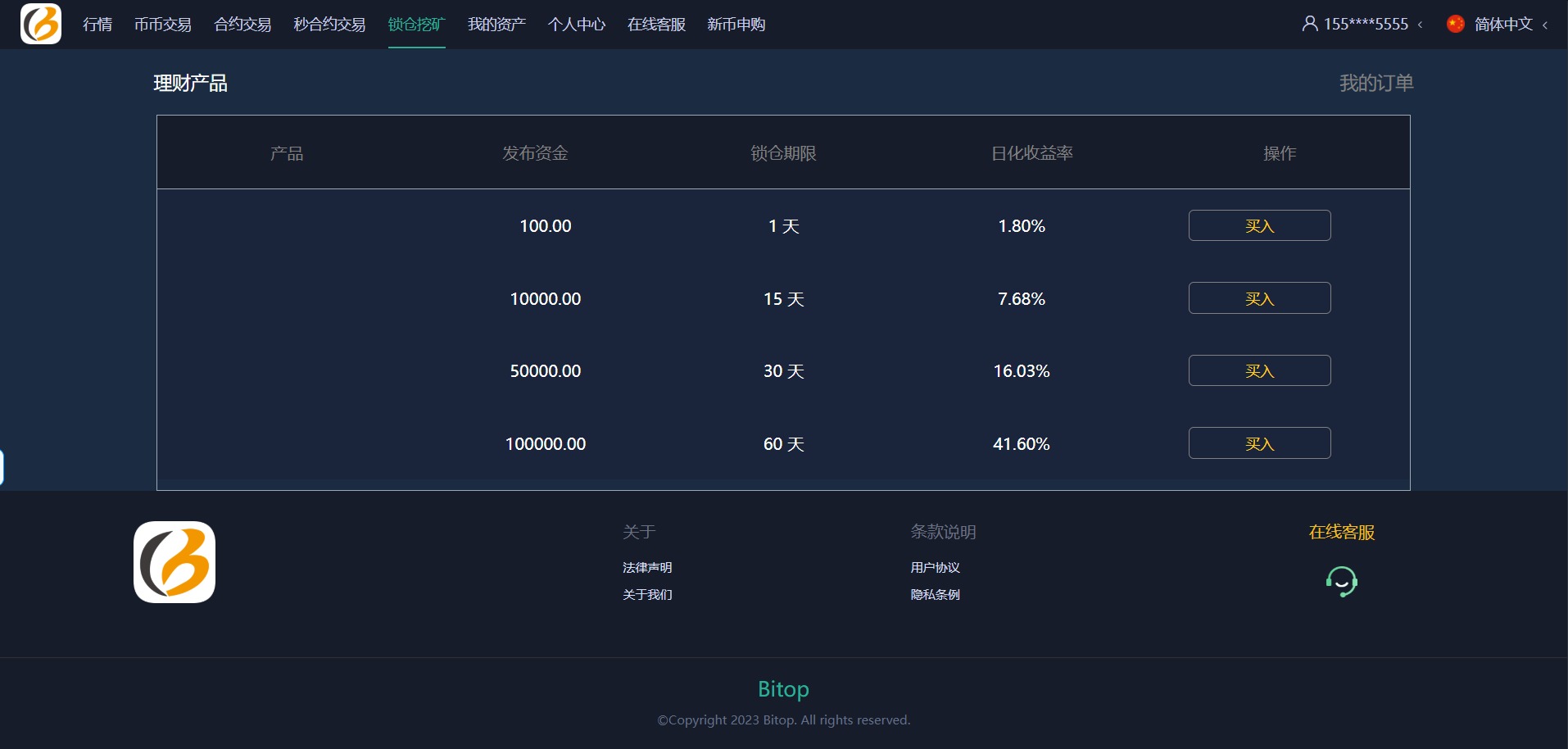
Task: Open the 用户协议 user agreement link
Action: click(935, 567)
